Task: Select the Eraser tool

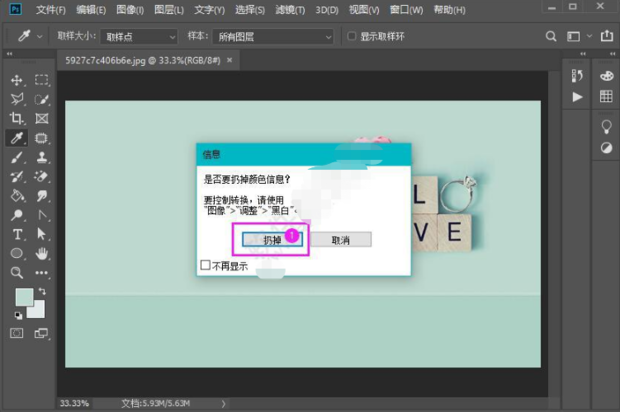Action: pos(42,176)
